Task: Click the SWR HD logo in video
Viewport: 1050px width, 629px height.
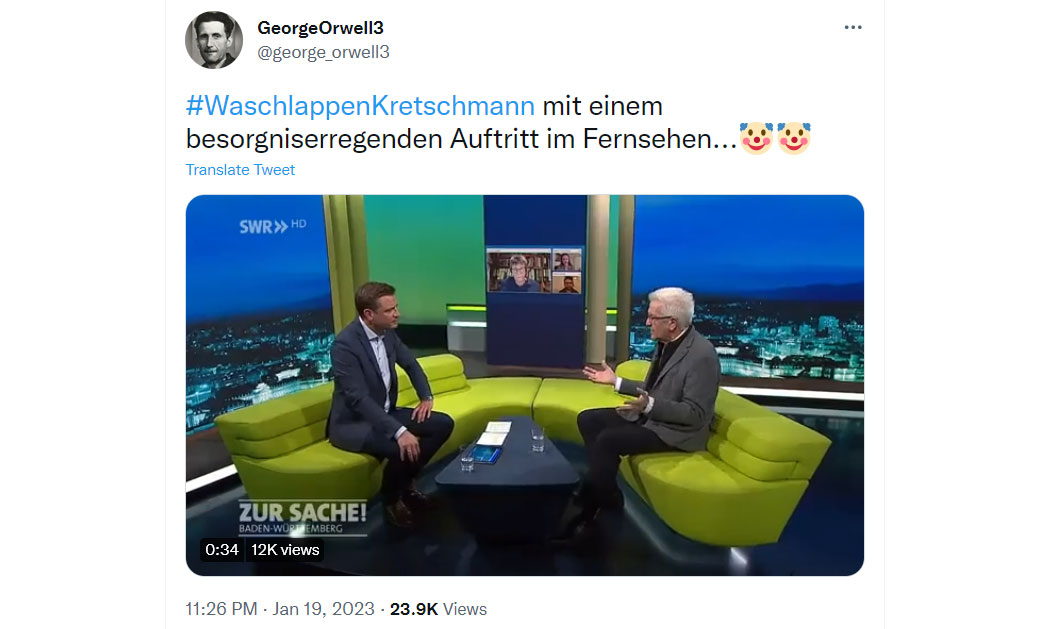Action: click(273, 226)
